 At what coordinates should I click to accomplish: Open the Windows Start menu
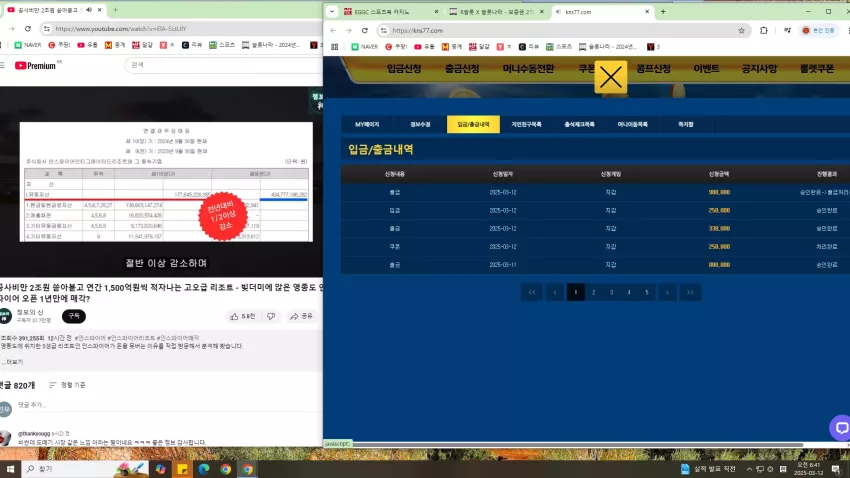(x=10, y=469)
